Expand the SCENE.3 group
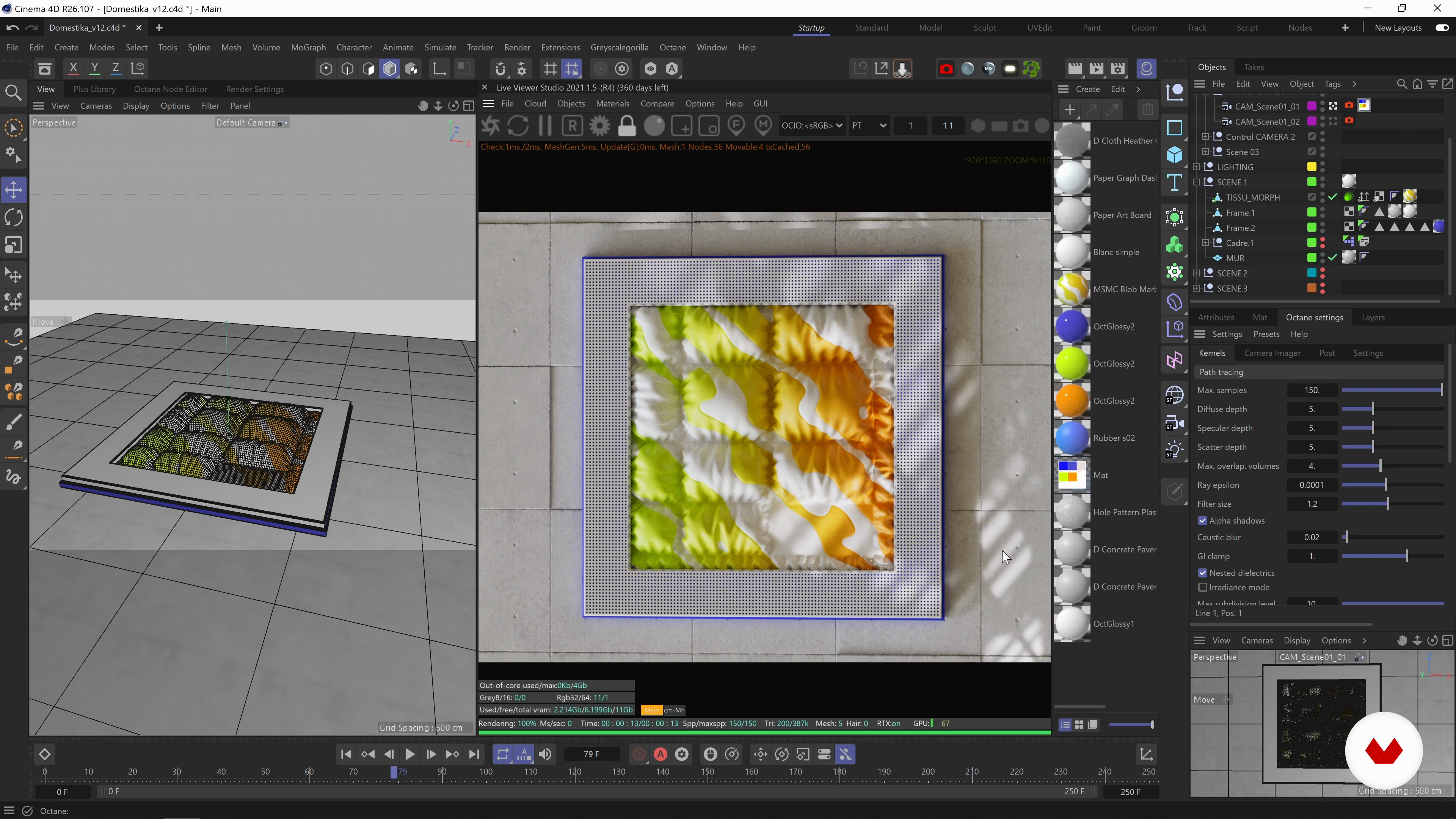 coord(1196,288)
